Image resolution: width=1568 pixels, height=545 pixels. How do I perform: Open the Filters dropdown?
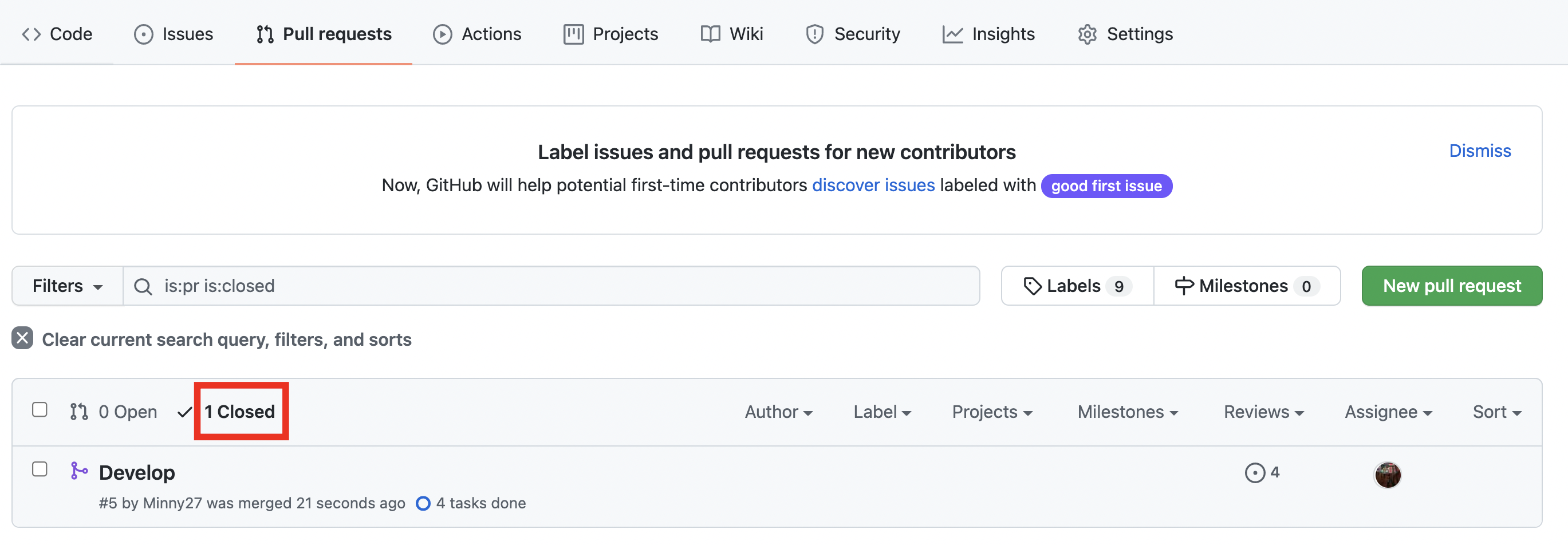point(68,286)
